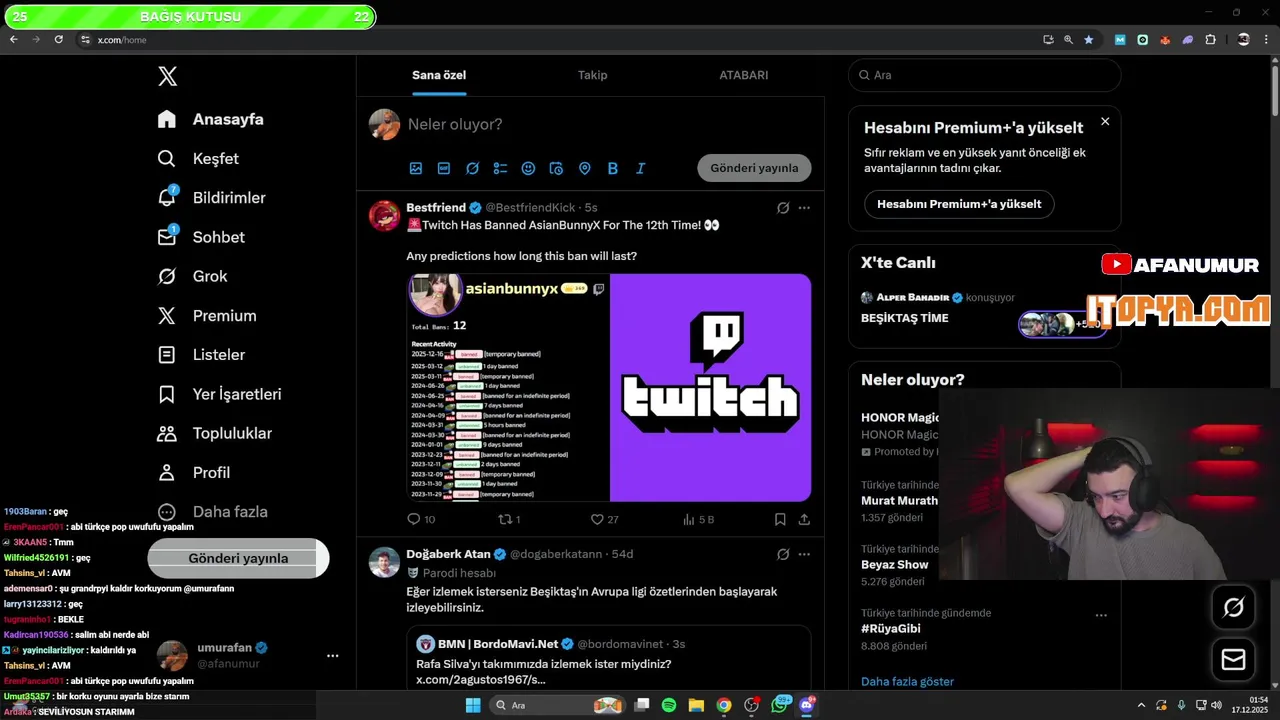Click the Ara search field
This screenshot has height=720, width=1280.
pyautogui.click(x=984, y=75)
